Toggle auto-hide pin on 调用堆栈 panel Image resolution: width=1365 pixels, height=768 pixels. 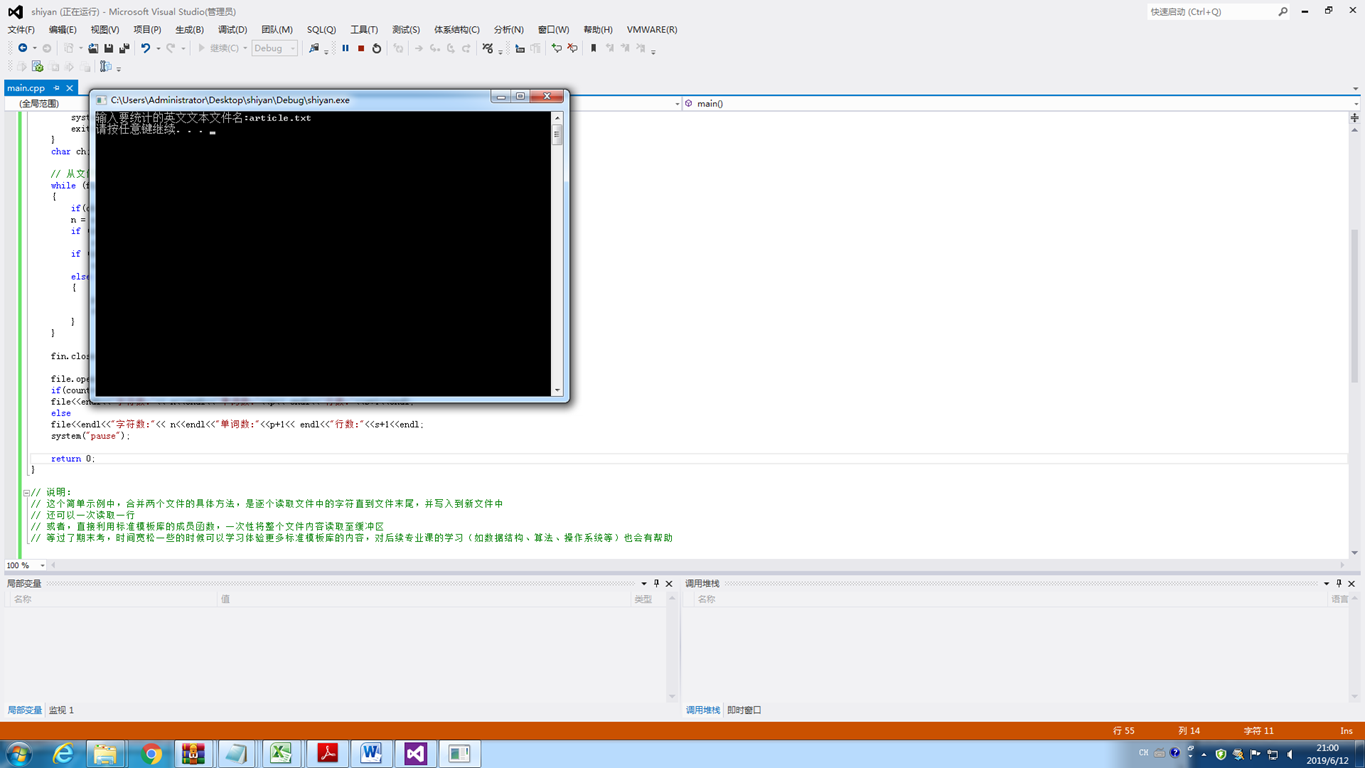[x=1339, y=583]
